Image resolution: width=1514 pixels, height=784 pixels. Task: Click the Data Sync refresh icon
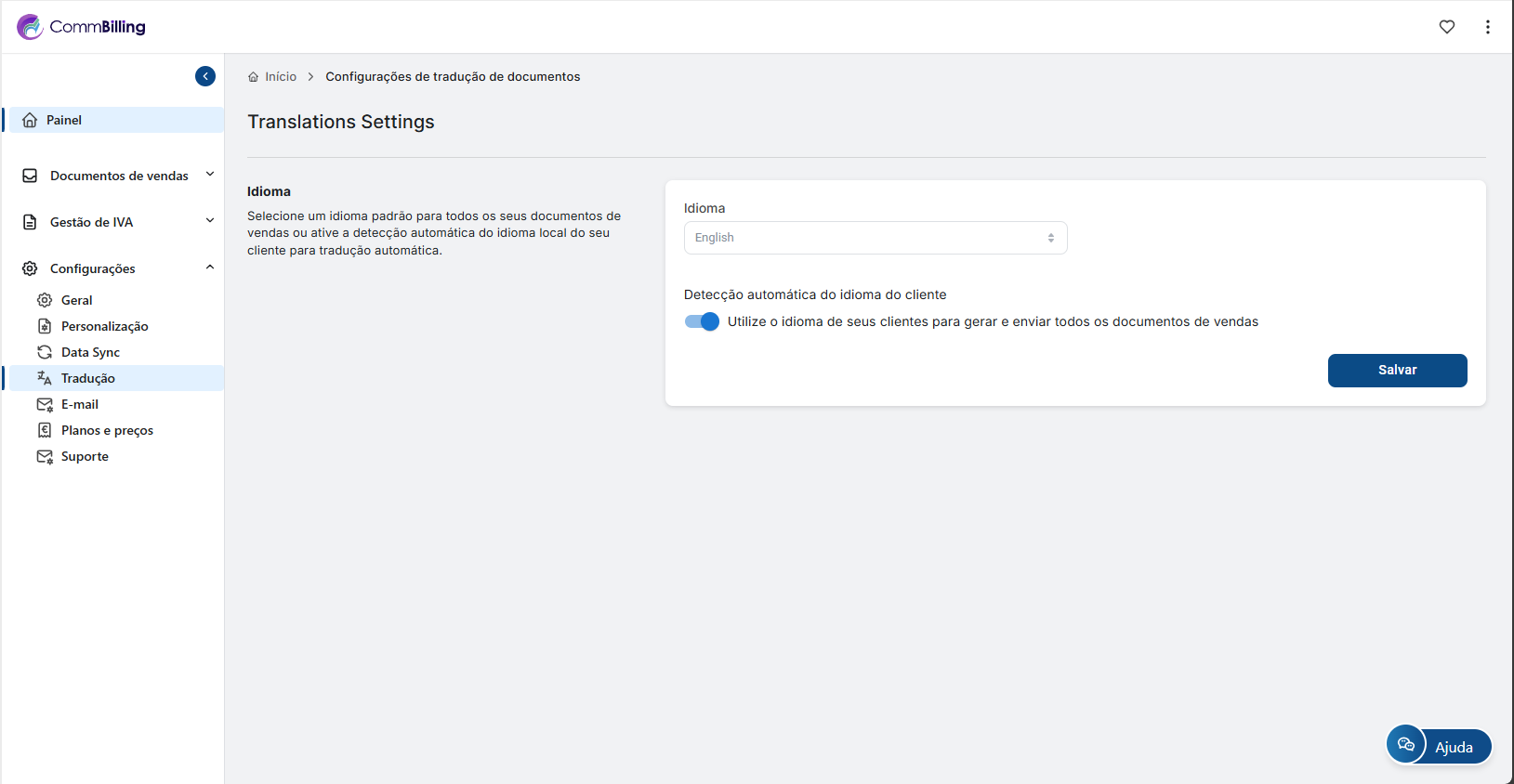[x=45, y=352]
